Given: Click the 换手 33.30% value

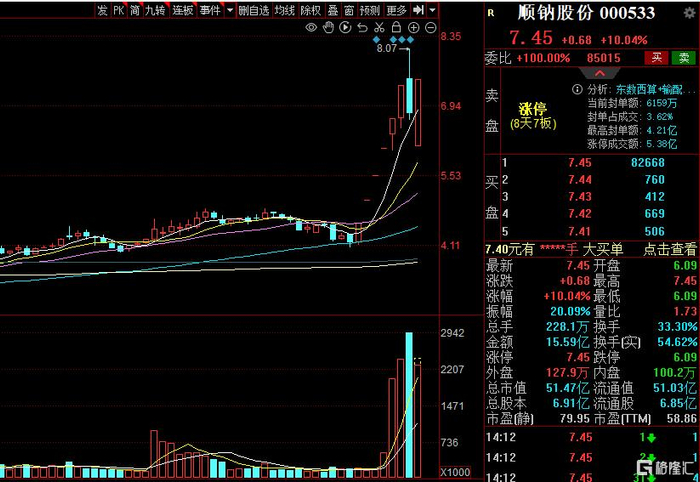Looking at the screenshot, I should (x=677, y=327).
